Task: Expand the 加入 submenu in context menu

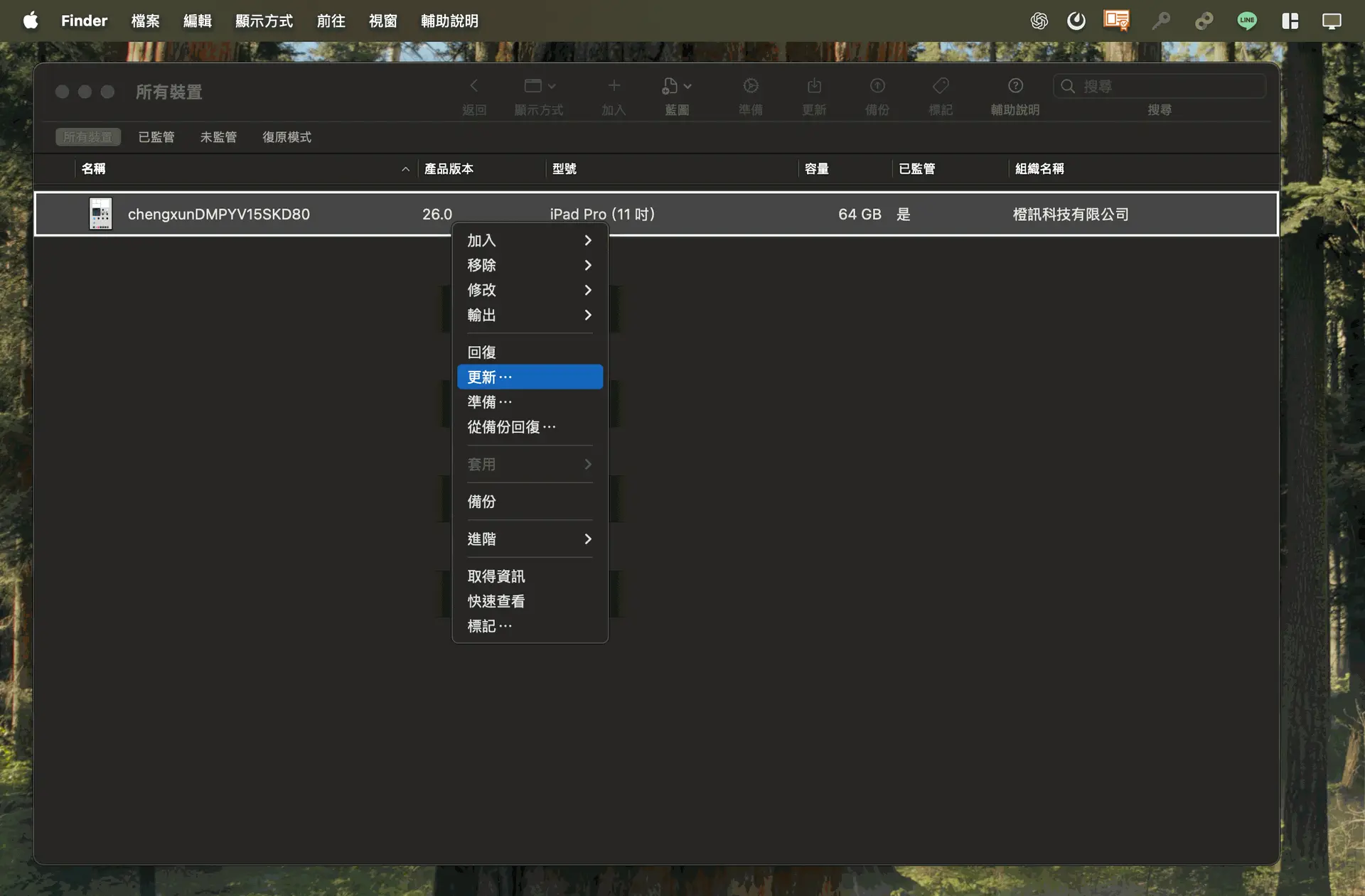Action: point(530,241)
